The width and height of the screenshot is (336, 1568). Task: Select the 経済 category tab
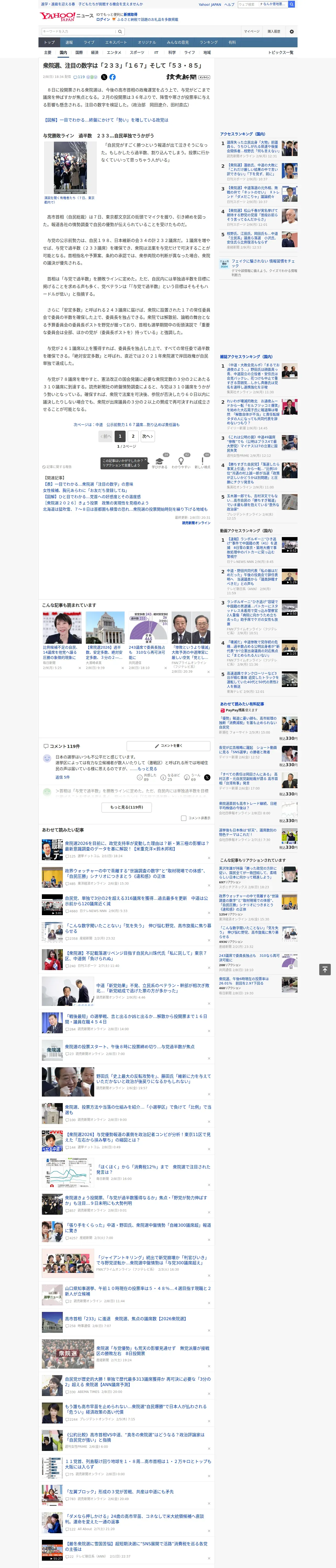[94, 52]
